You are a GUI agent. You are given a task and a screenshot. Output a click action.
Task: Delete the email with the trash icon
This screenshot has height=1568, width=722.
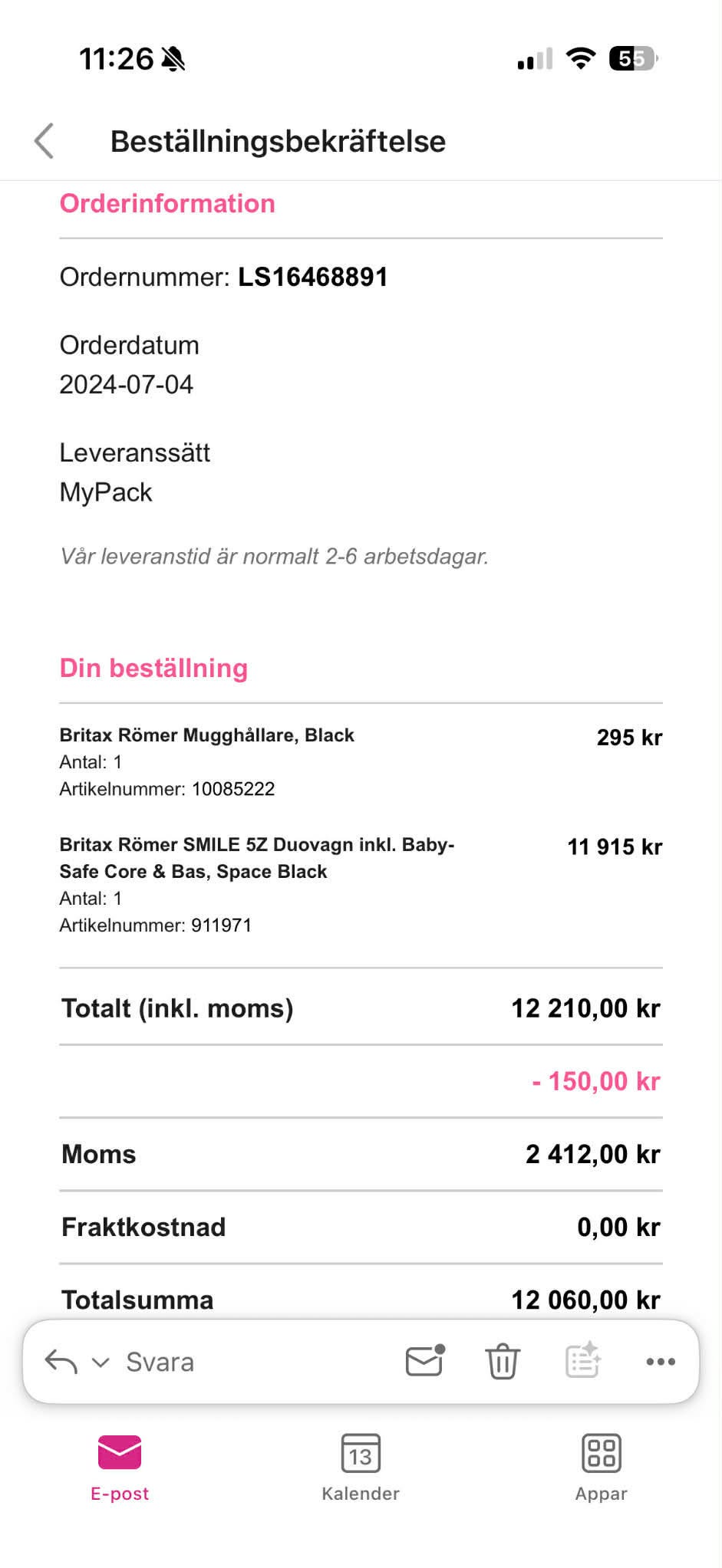[503, 1362]
